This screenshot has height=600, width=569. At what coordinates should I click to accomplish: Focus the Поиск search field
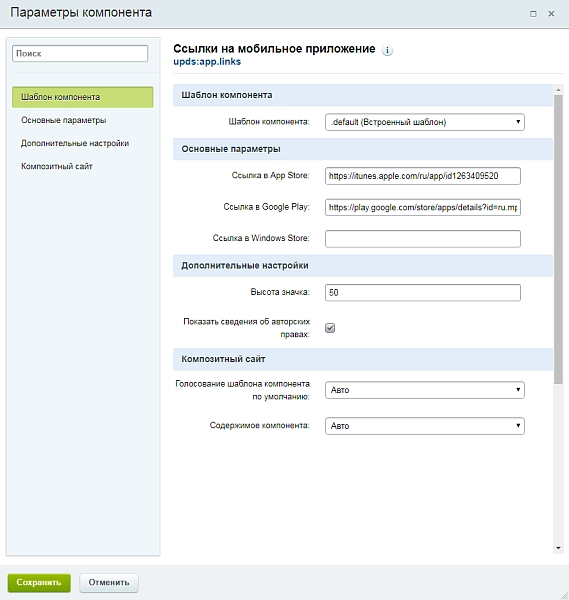click(80, 54)
